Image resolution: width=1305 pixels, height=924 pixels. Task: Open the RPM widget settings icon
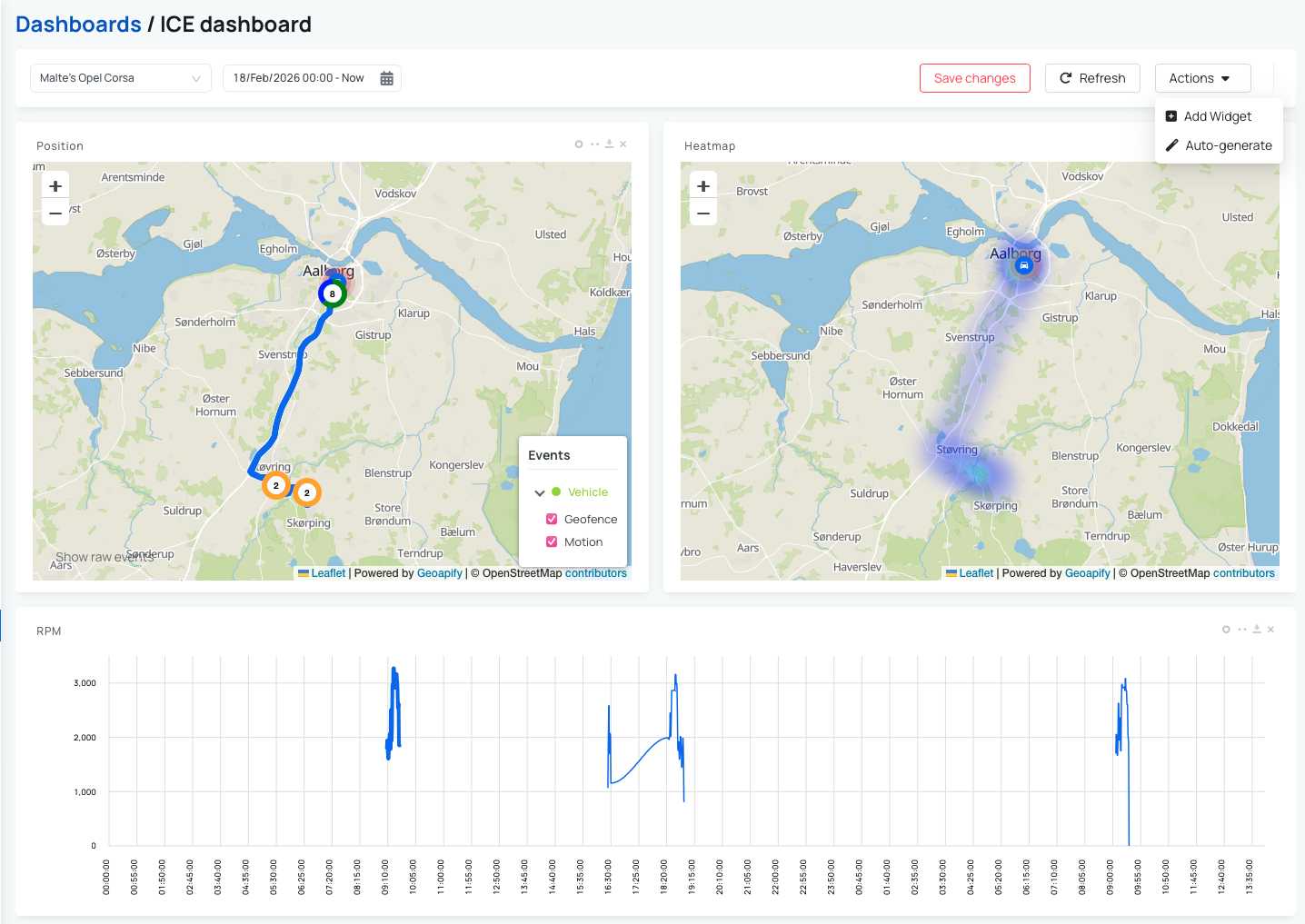pyautogui.click(x=1226, y=629)
